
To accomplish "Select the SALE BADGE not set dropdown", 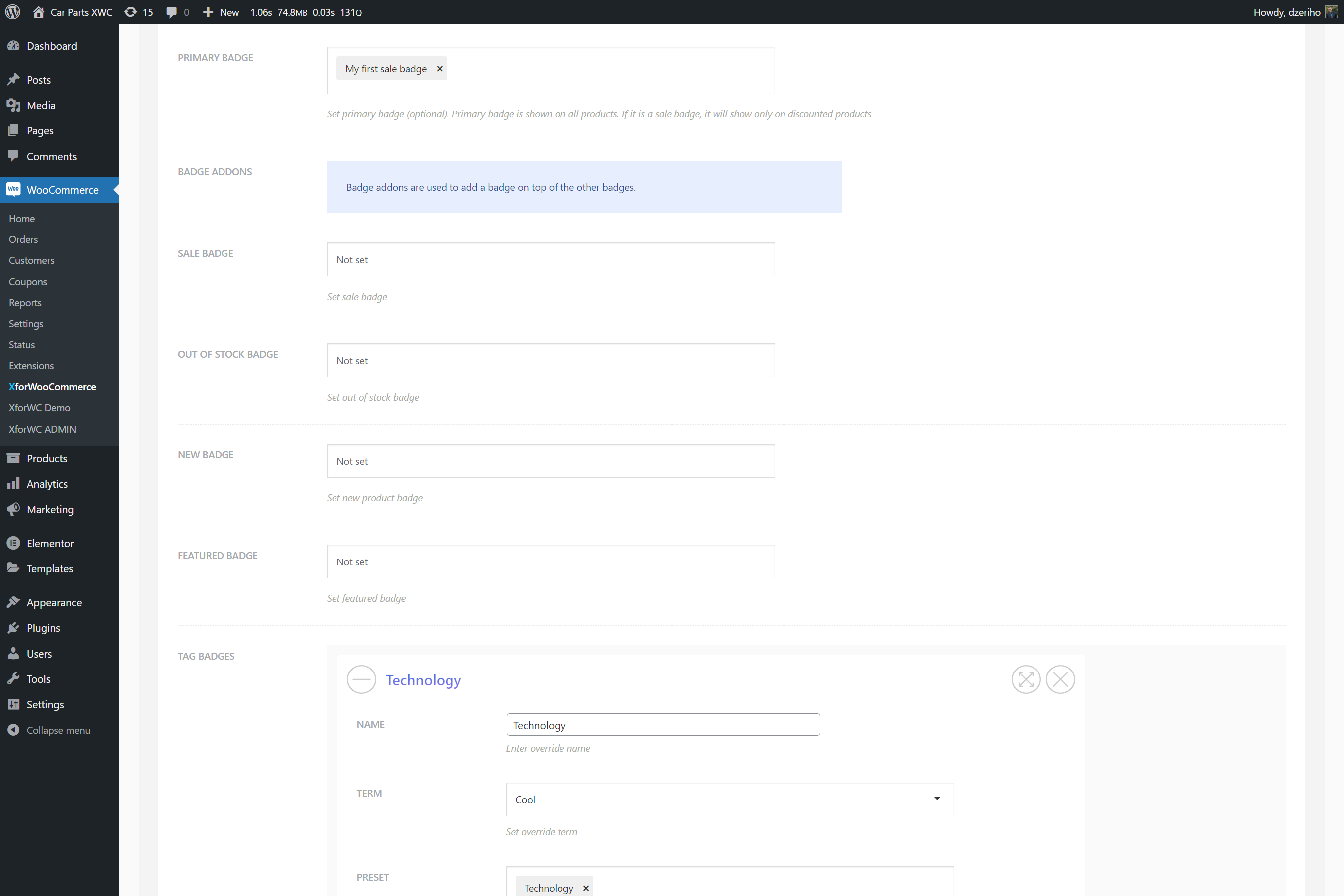I will (x=550, y=260).
